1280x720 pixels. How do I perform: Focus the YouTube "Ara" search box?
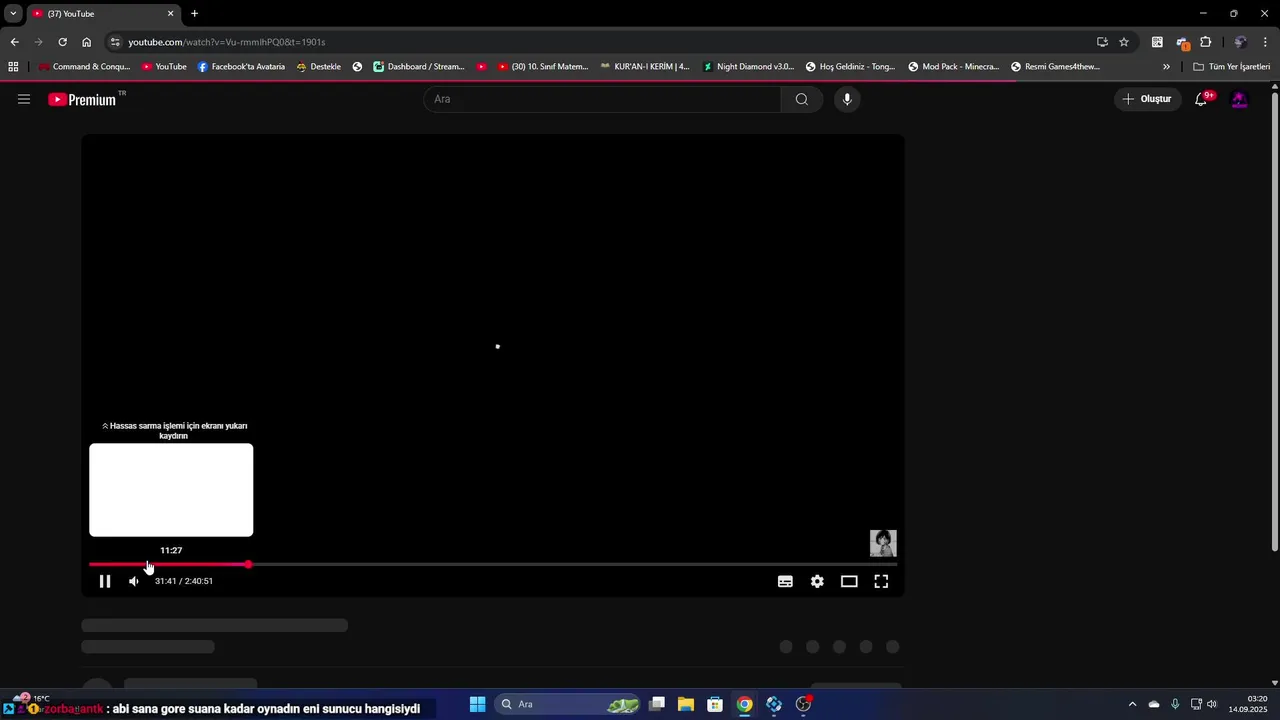pyautogui.click(x=603, y=99)
